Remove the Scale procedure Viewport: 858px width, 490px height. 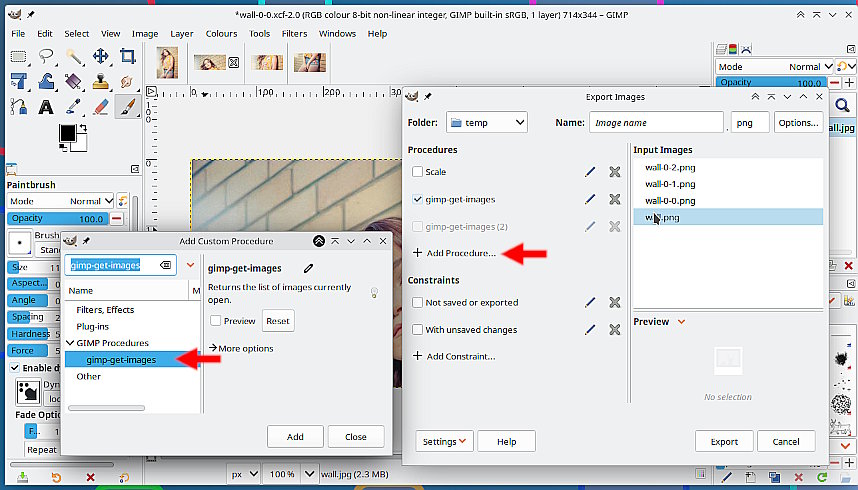point(615,172)
